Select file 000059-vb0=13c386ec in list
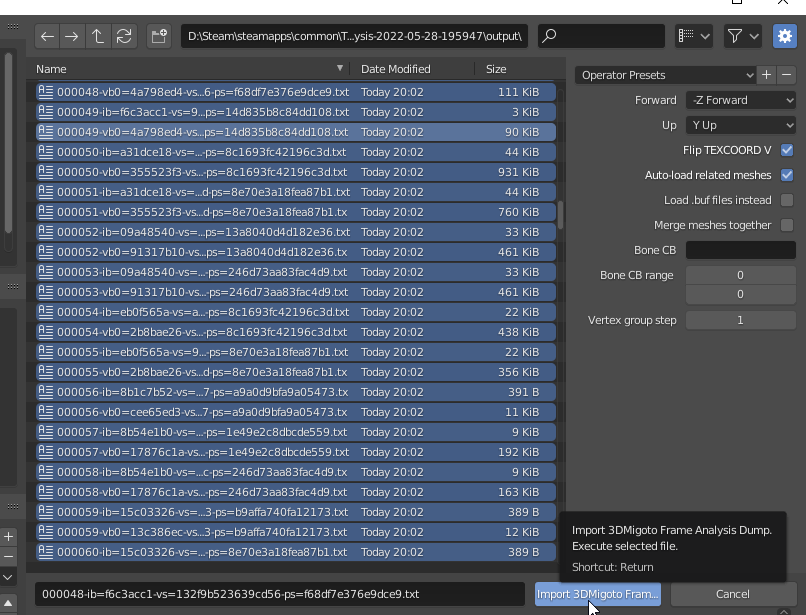Screen dimensions: 806x615 296,532
